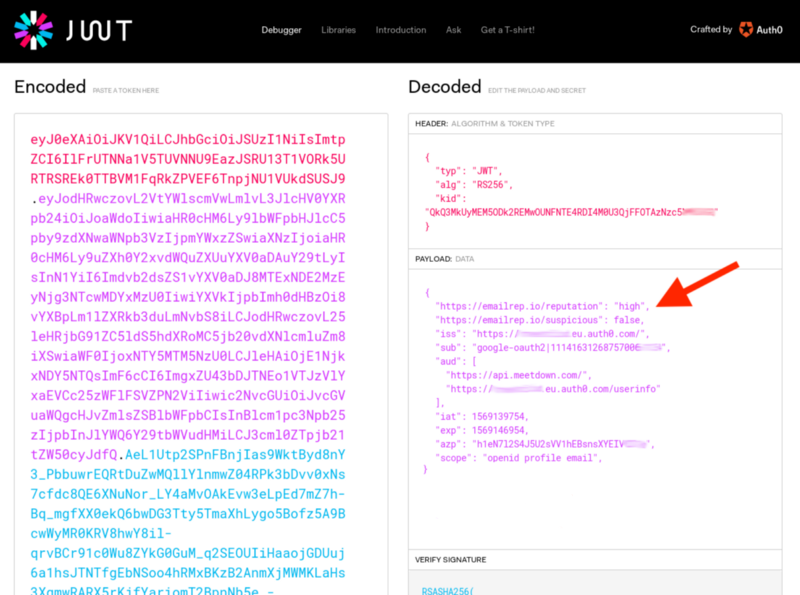
Task: Click the "kid" key in header
Action: pyautogui.click(x=450, y=199)
